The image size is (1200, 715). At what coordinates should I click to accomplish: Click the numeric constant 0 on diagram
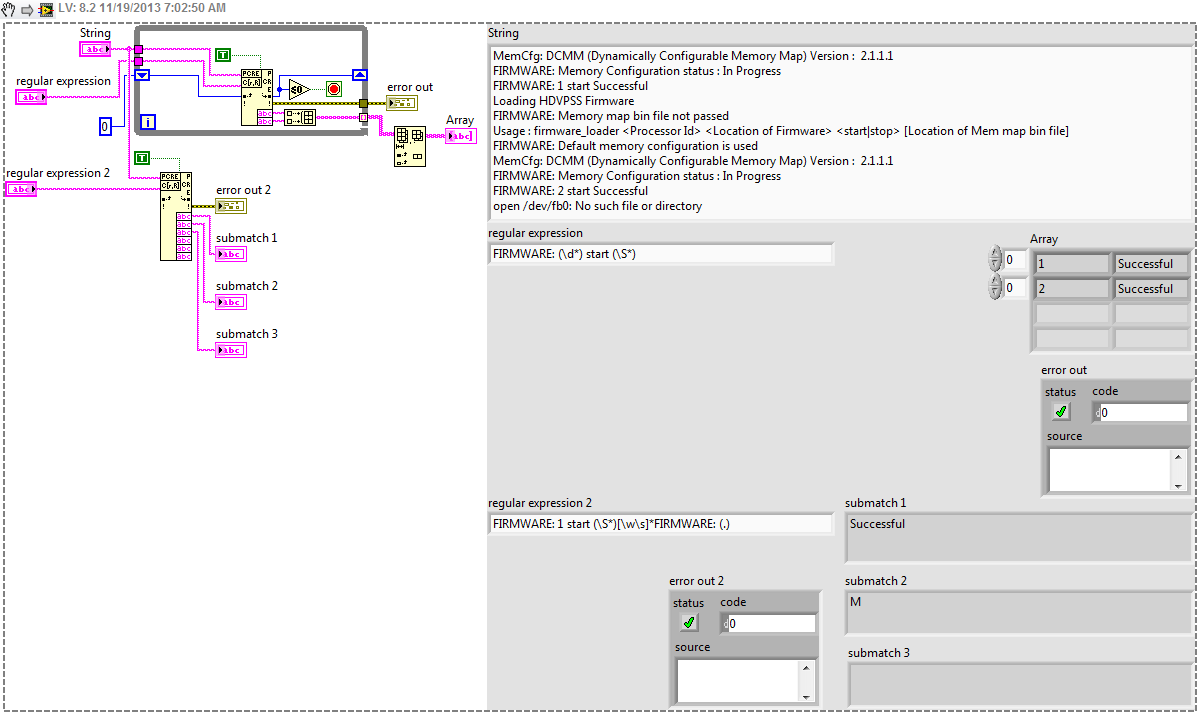105,126
